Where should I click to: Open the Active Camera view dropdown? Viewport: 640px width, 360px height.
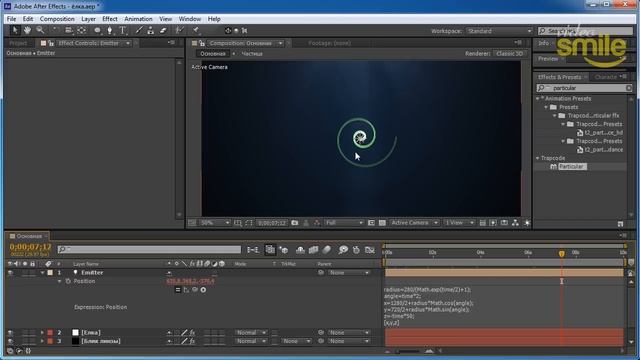(414, 223)
